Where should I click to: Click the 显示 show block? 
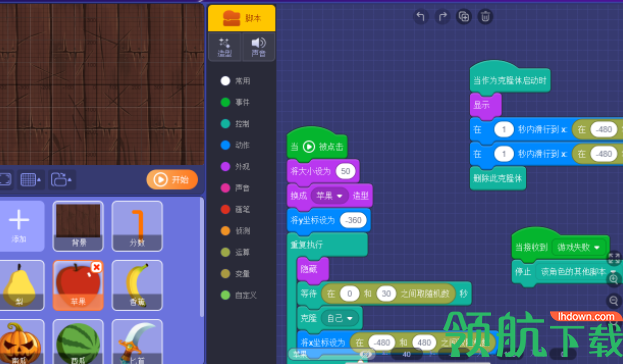(x=486, y=106)
